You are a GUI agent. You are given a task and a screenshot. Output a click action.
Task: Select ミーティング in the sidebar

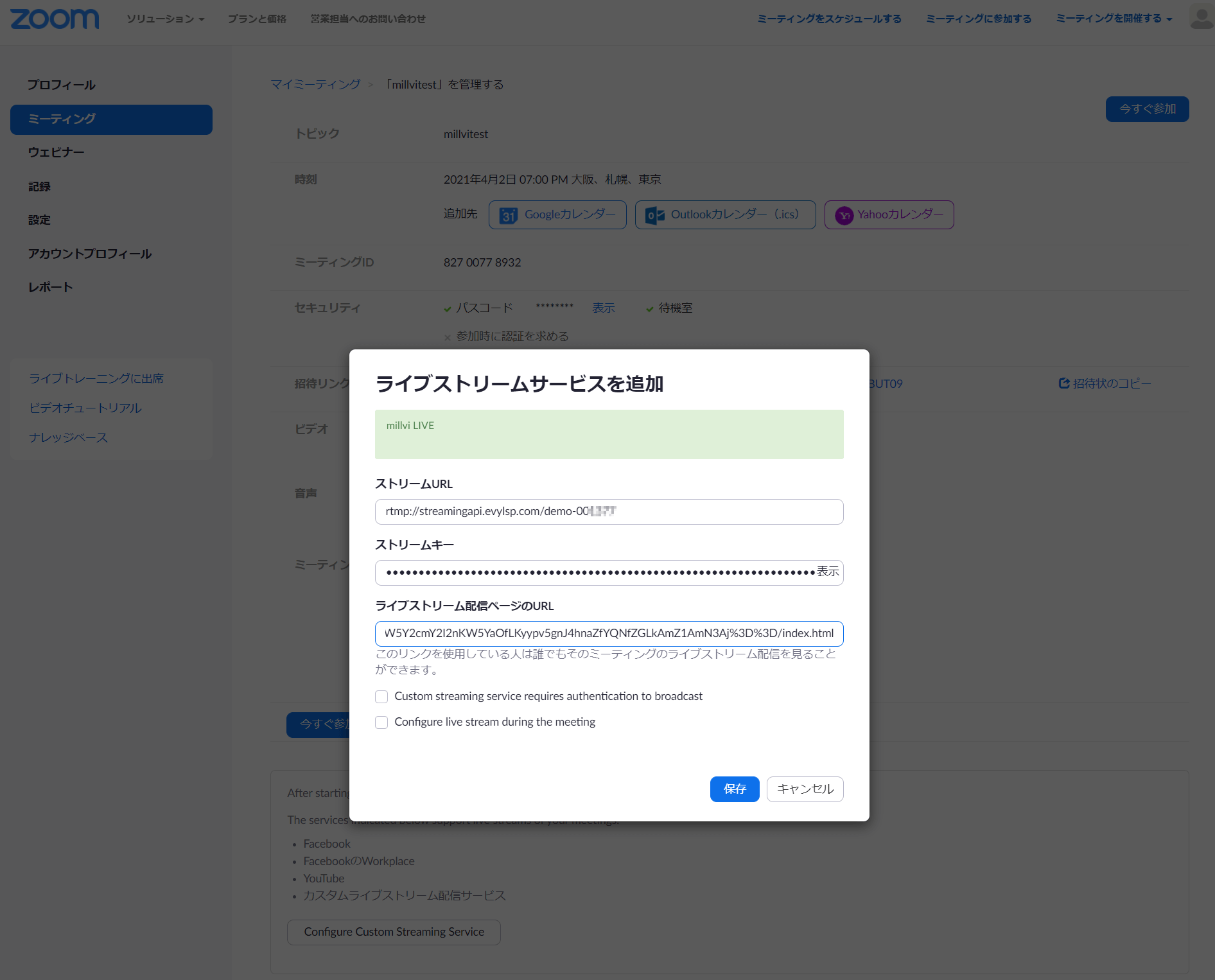click(61, 119)
